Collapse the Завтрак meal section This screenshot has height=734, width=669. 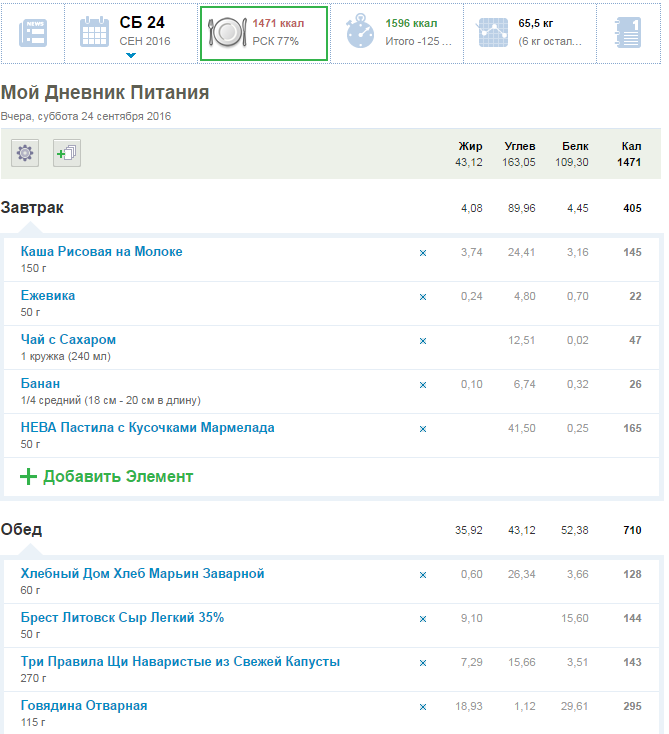[32, 208]
